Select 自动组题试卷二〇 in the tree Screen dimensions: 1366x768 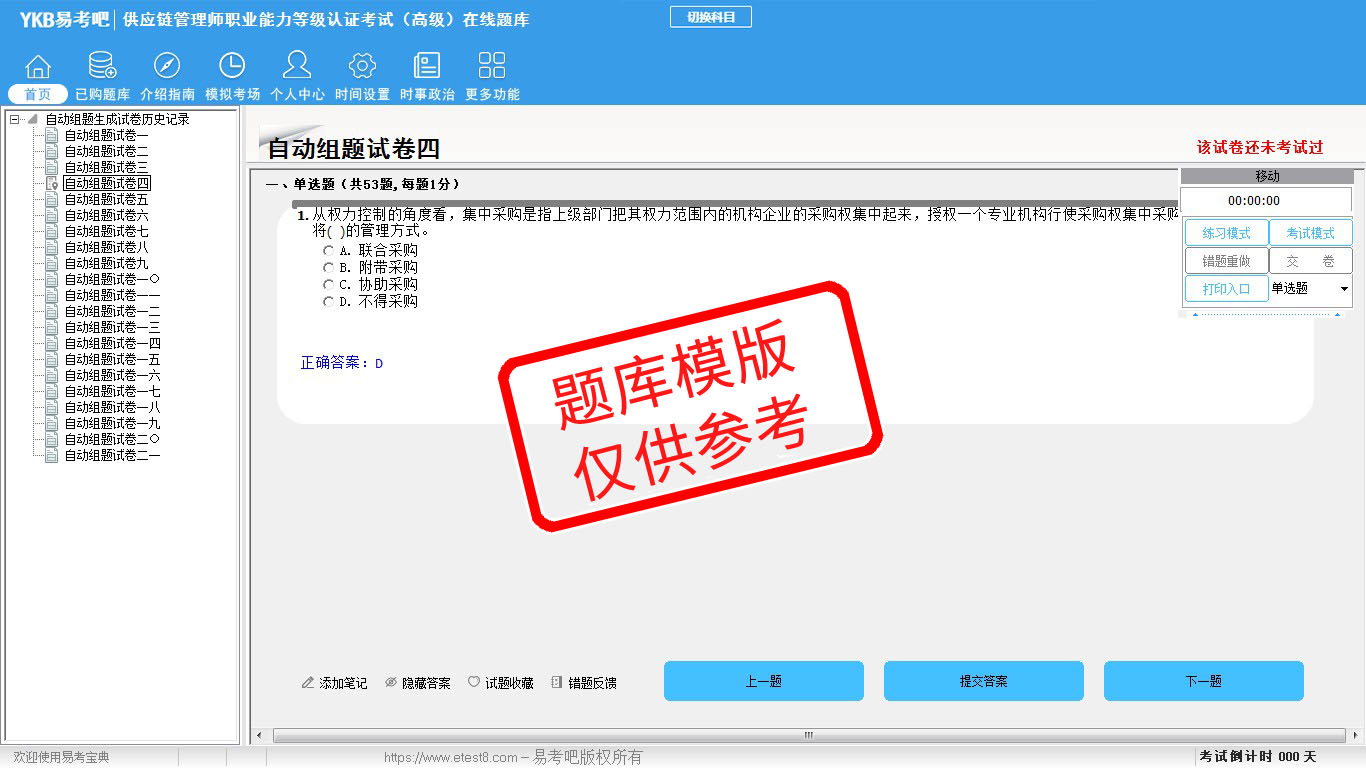tap(112, 439)
